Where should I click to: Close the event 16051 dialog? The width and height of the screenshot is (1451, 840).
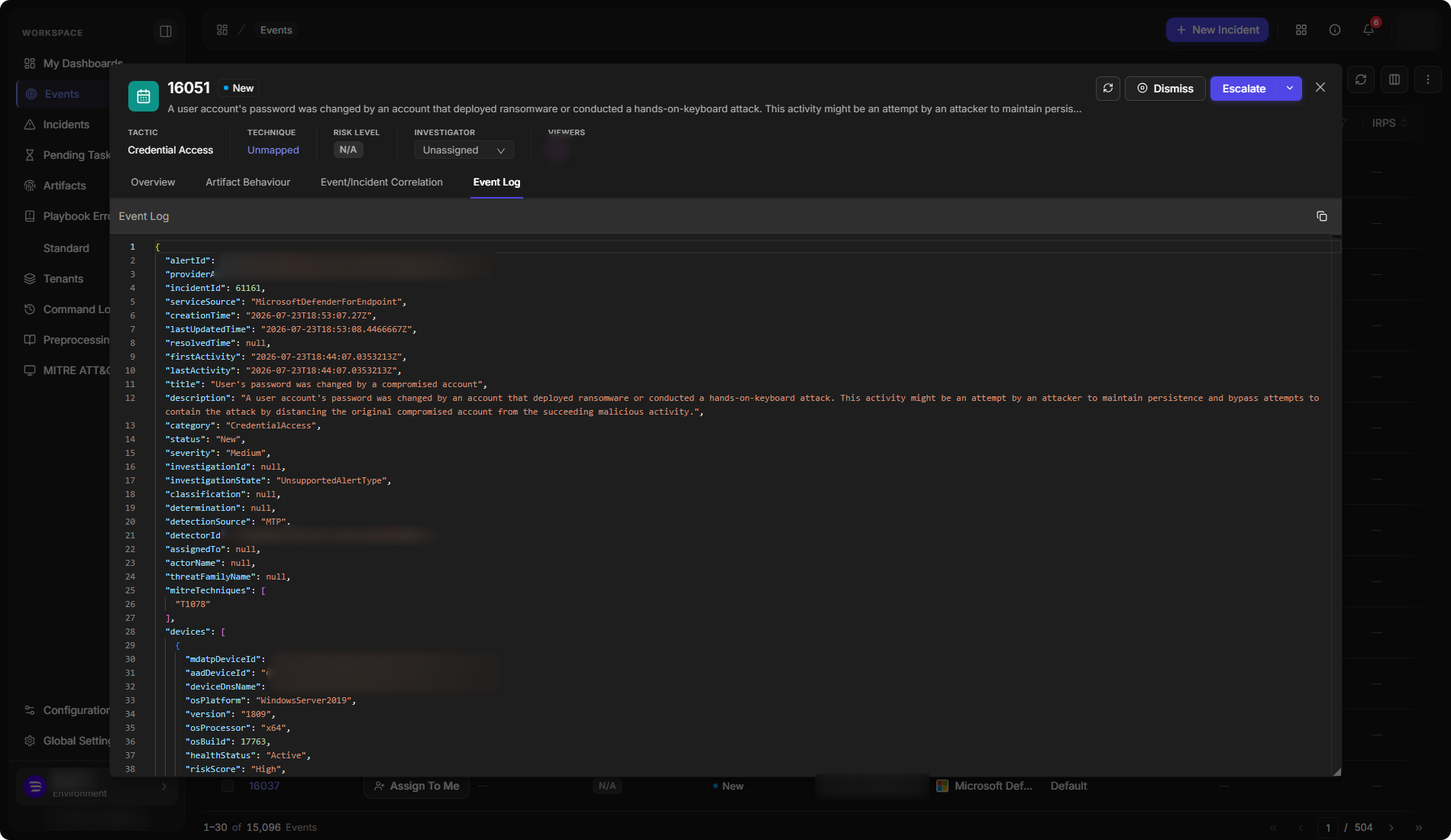tap(1320, 88)
